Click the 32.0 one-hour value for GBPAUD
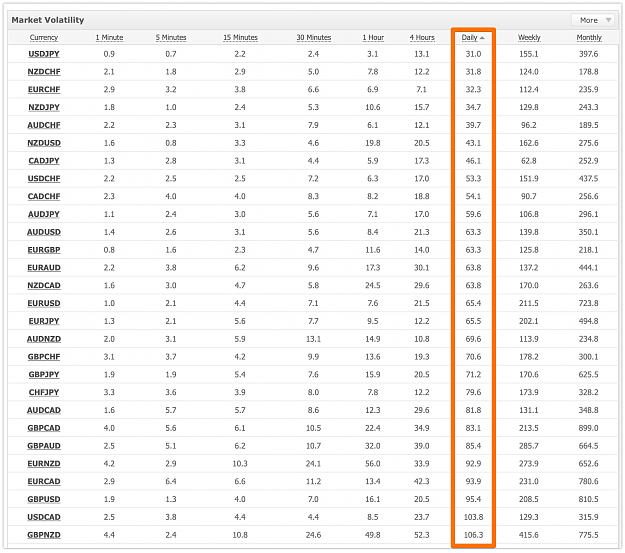The width and height of the screenshot is (625, 553). click(373, 446)
